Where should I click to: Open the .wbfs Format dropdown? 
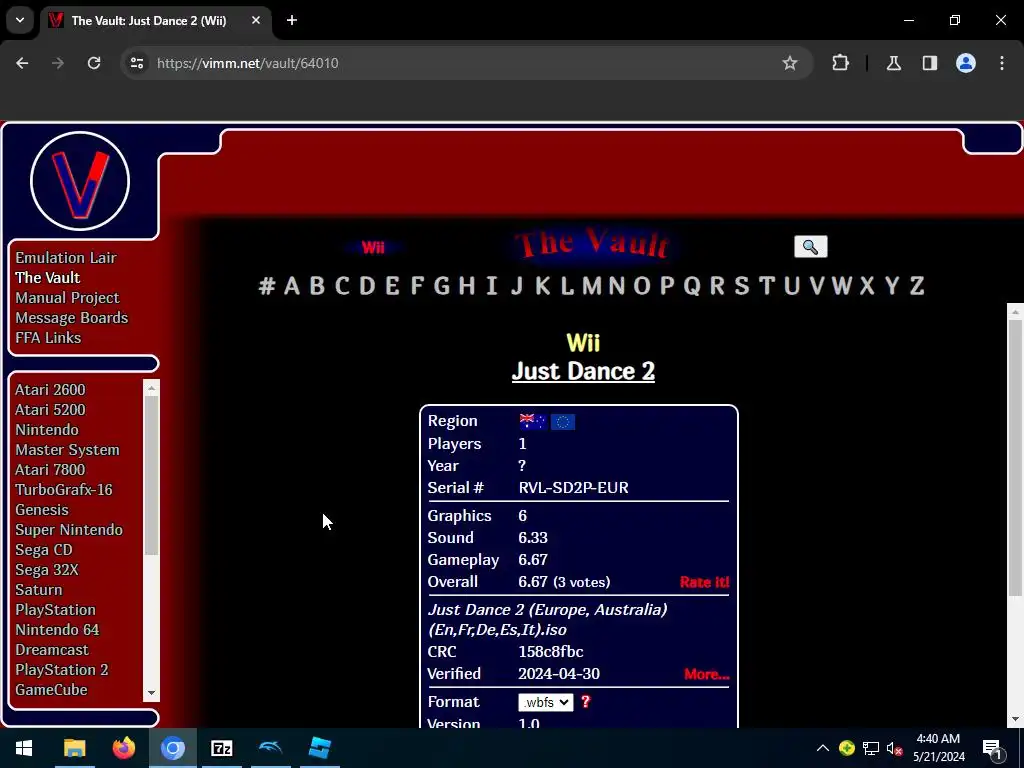(545, 702)
